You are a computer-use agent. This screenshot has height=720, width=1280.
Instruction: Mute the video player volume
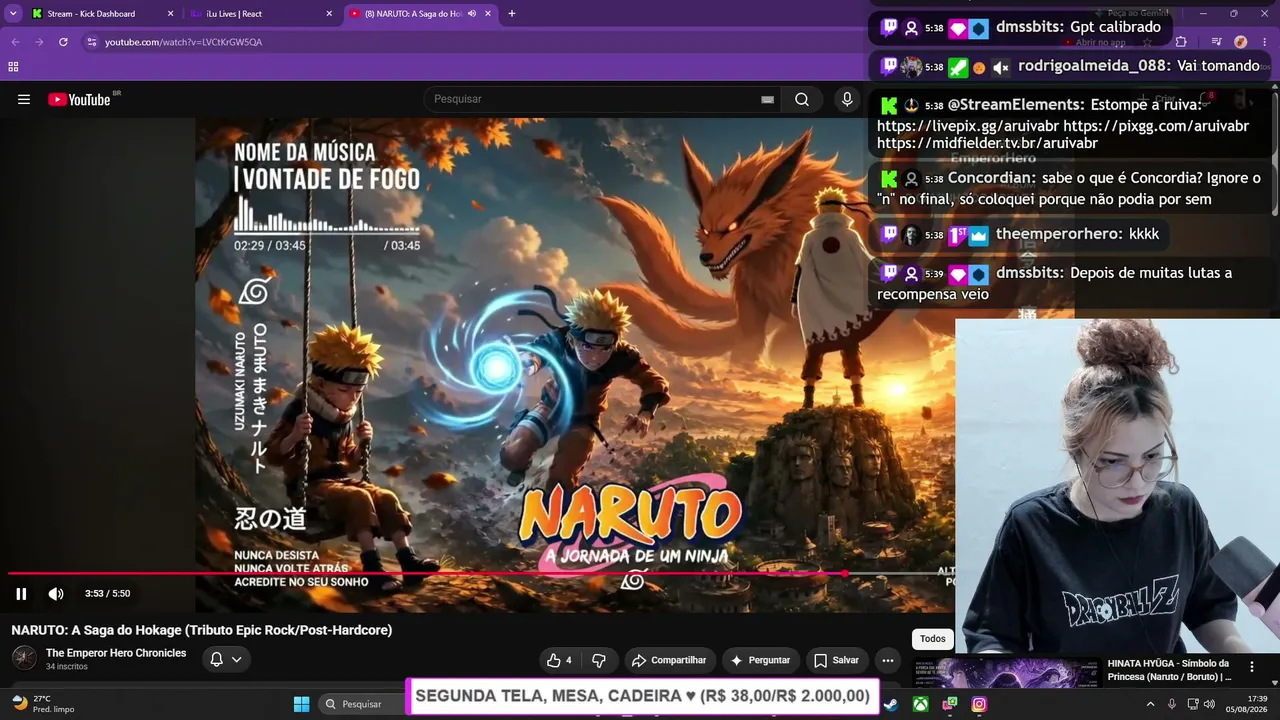[56, 593]
